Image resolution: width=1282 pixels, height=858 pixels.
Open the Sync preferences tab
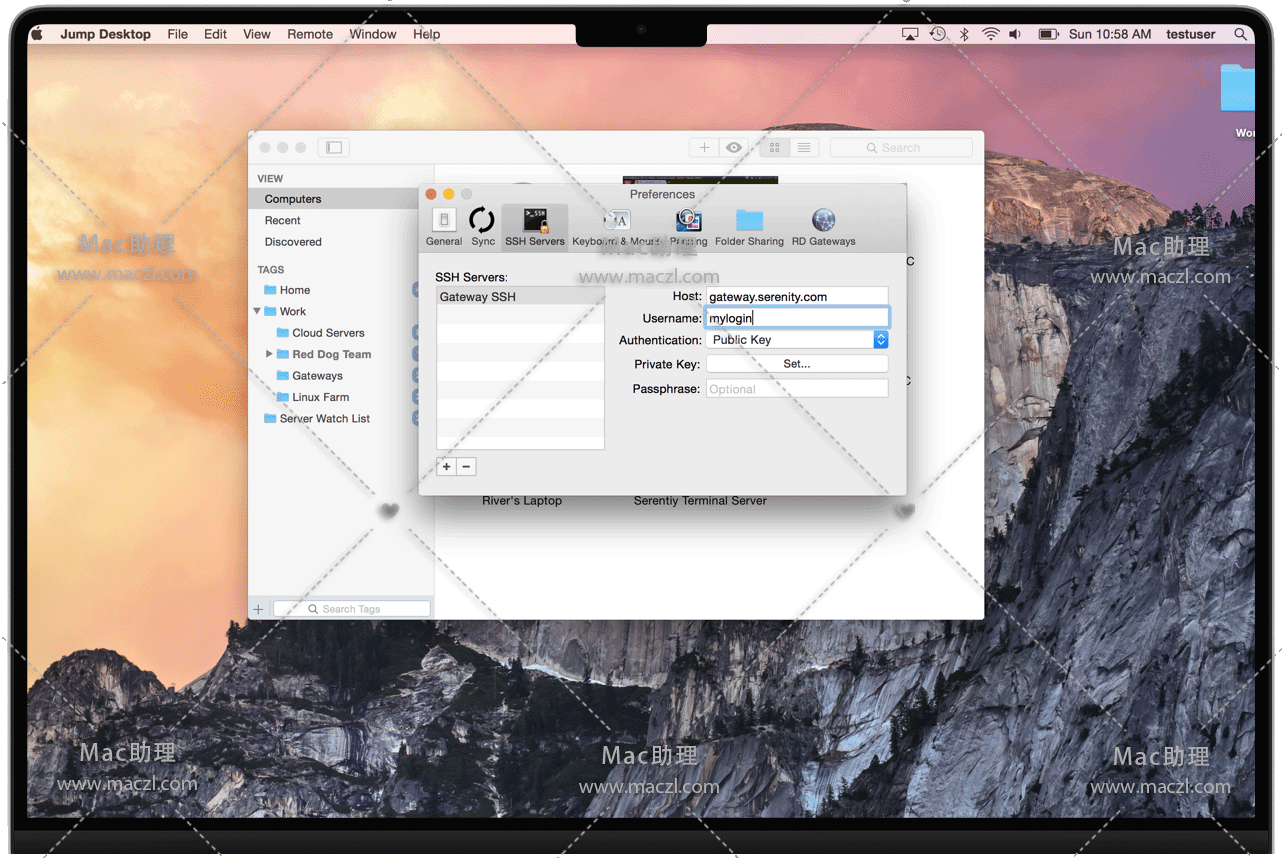tap(483, 226)
